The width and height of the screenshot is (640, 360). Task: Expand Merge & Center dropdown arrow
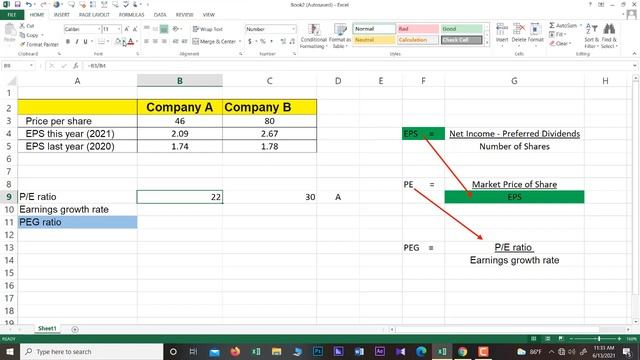[x=240, y=41]
